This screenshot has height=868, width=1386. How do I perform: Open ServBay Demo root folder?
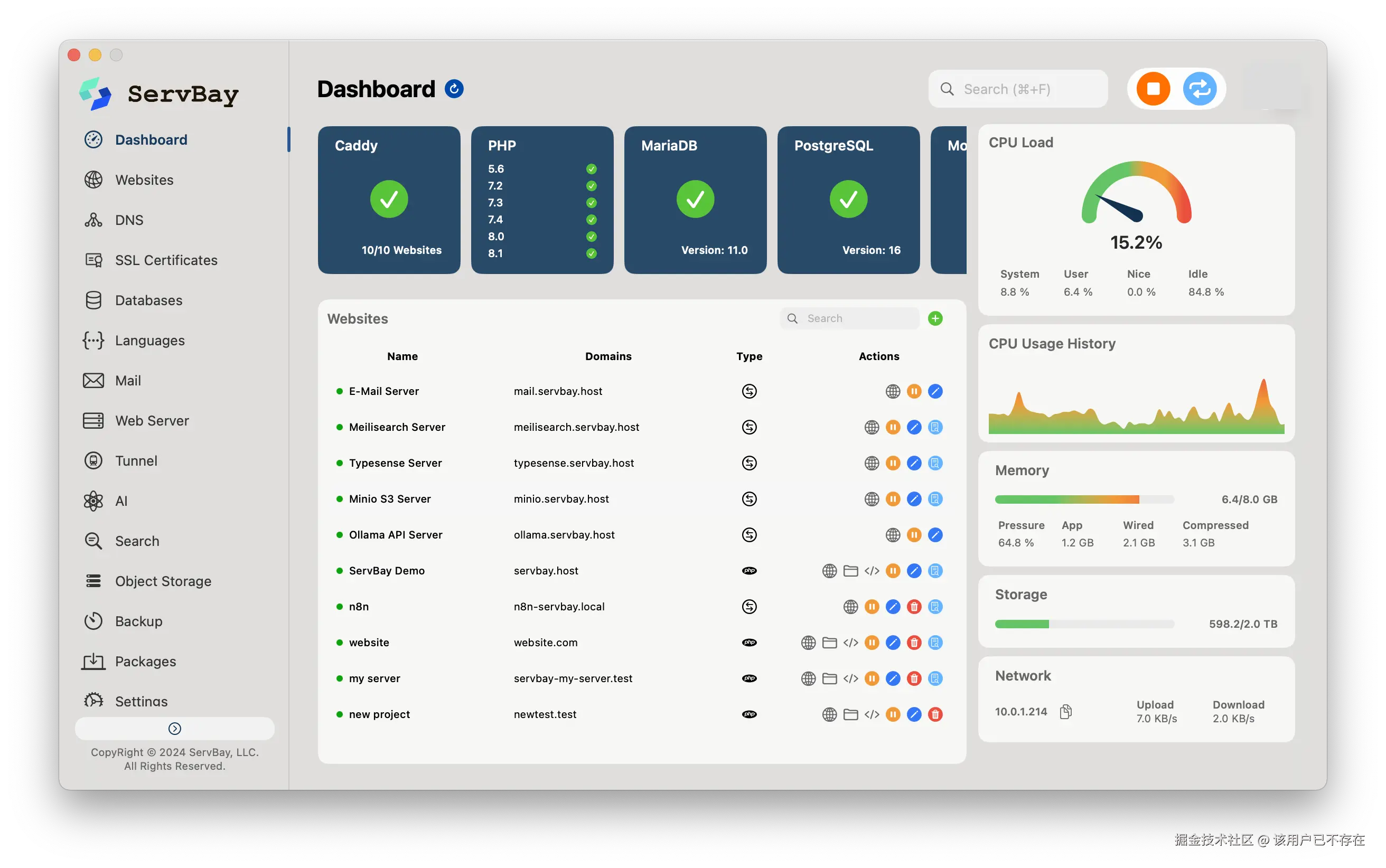(x=850, y=571)
